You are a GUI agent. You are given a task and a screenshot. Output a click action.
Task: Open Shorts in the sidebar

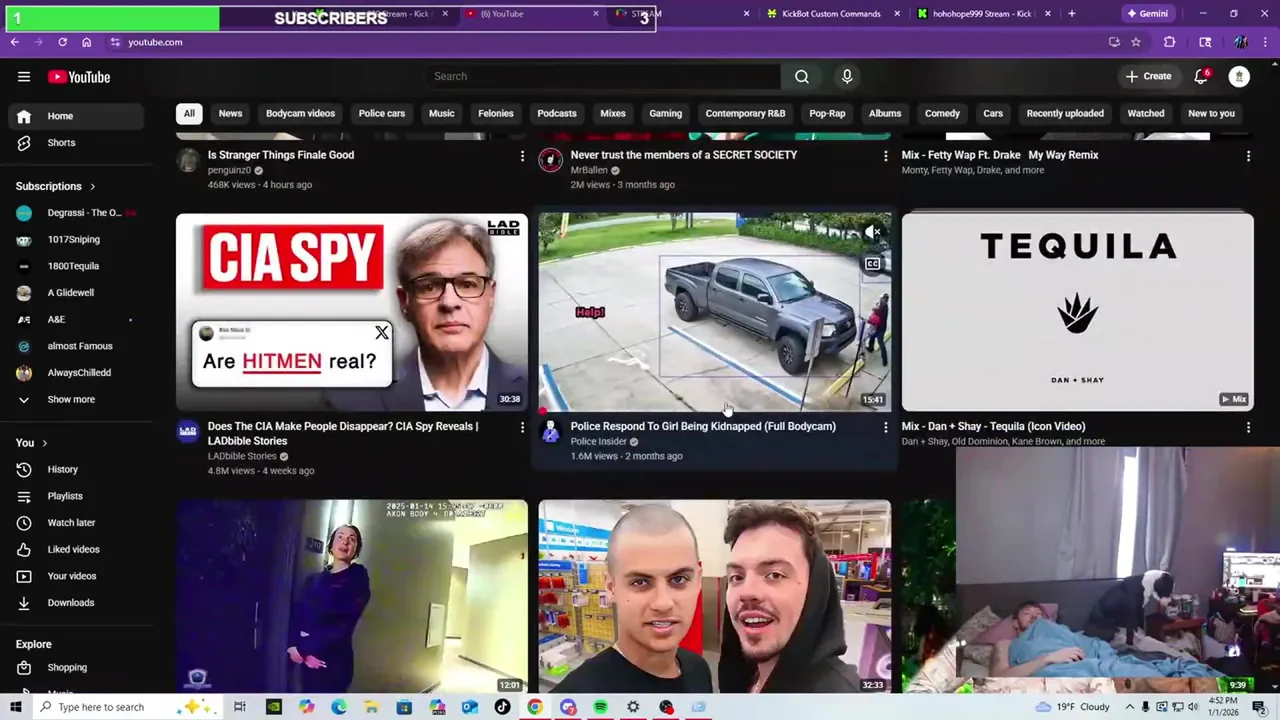click(x=76, y=143)
